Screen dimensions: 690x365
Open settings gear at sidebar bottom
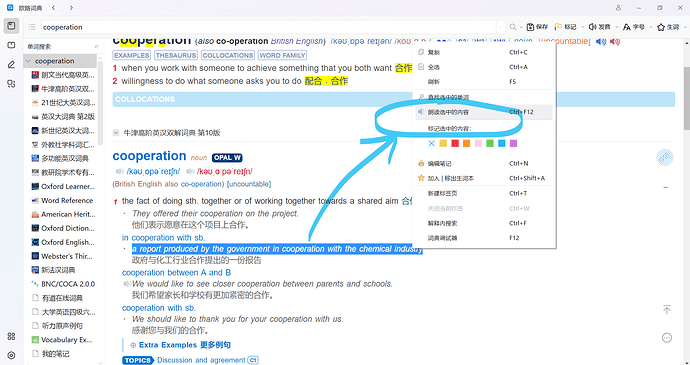point(11,355)
